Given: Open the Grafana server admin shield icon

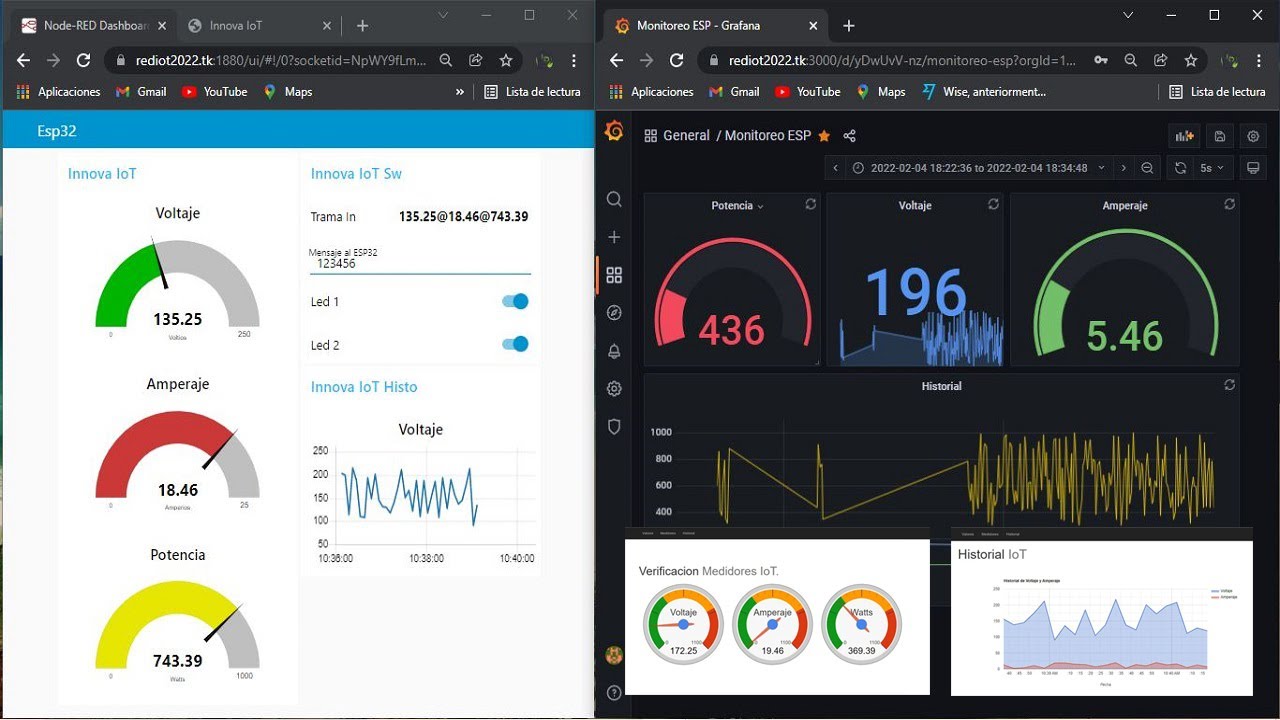Looking at the screenshot, I should coord(614,427).
